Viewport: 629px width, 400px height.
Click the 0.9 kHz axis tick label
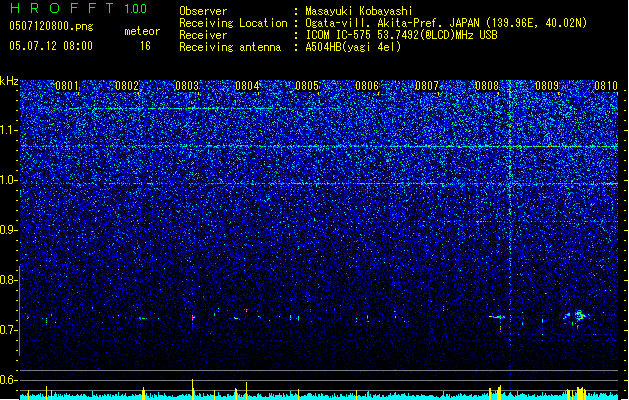tap(8, 230)
